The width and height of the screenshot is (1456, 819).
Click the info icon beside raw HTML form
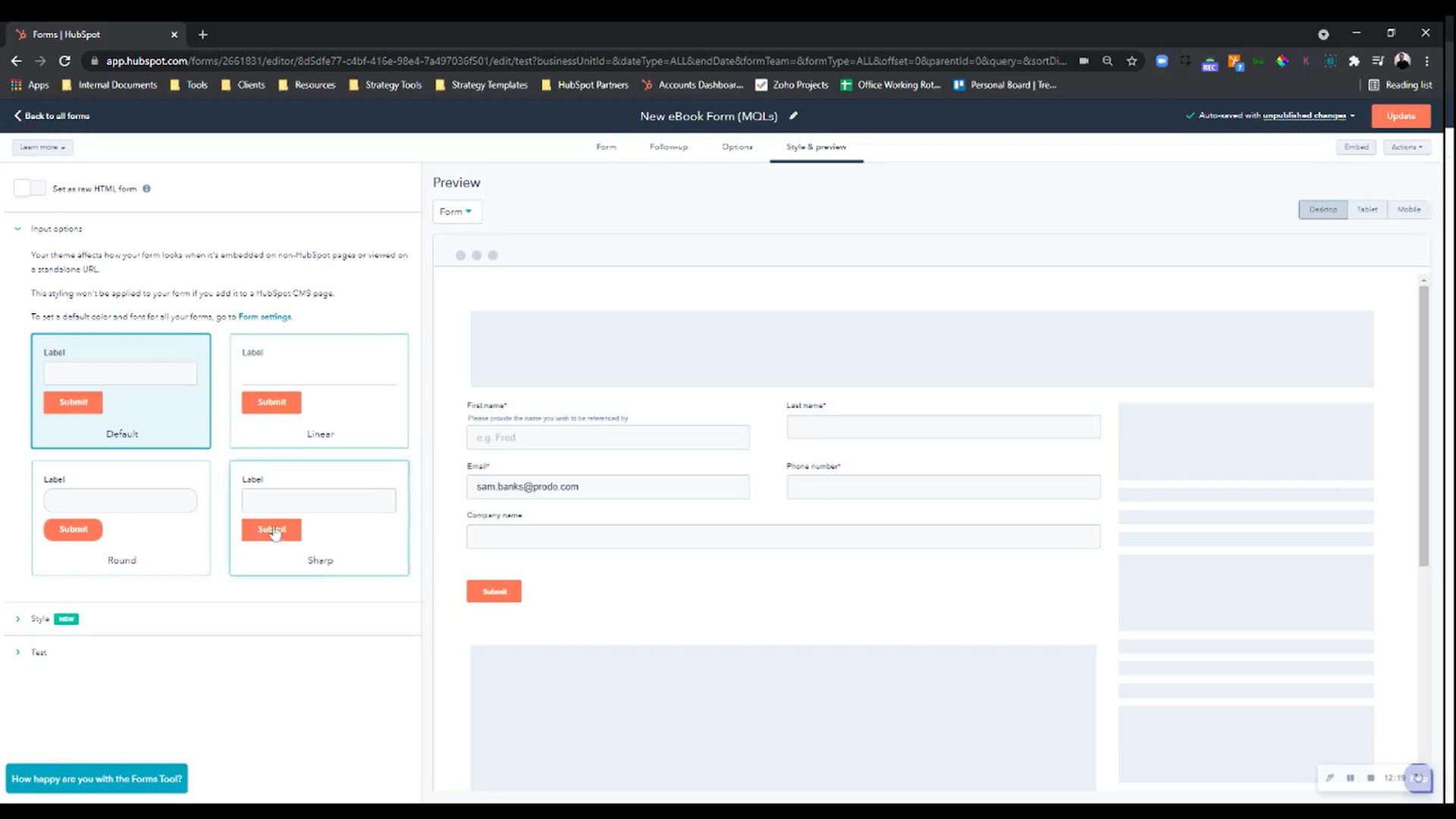click(x=146, y=189)
